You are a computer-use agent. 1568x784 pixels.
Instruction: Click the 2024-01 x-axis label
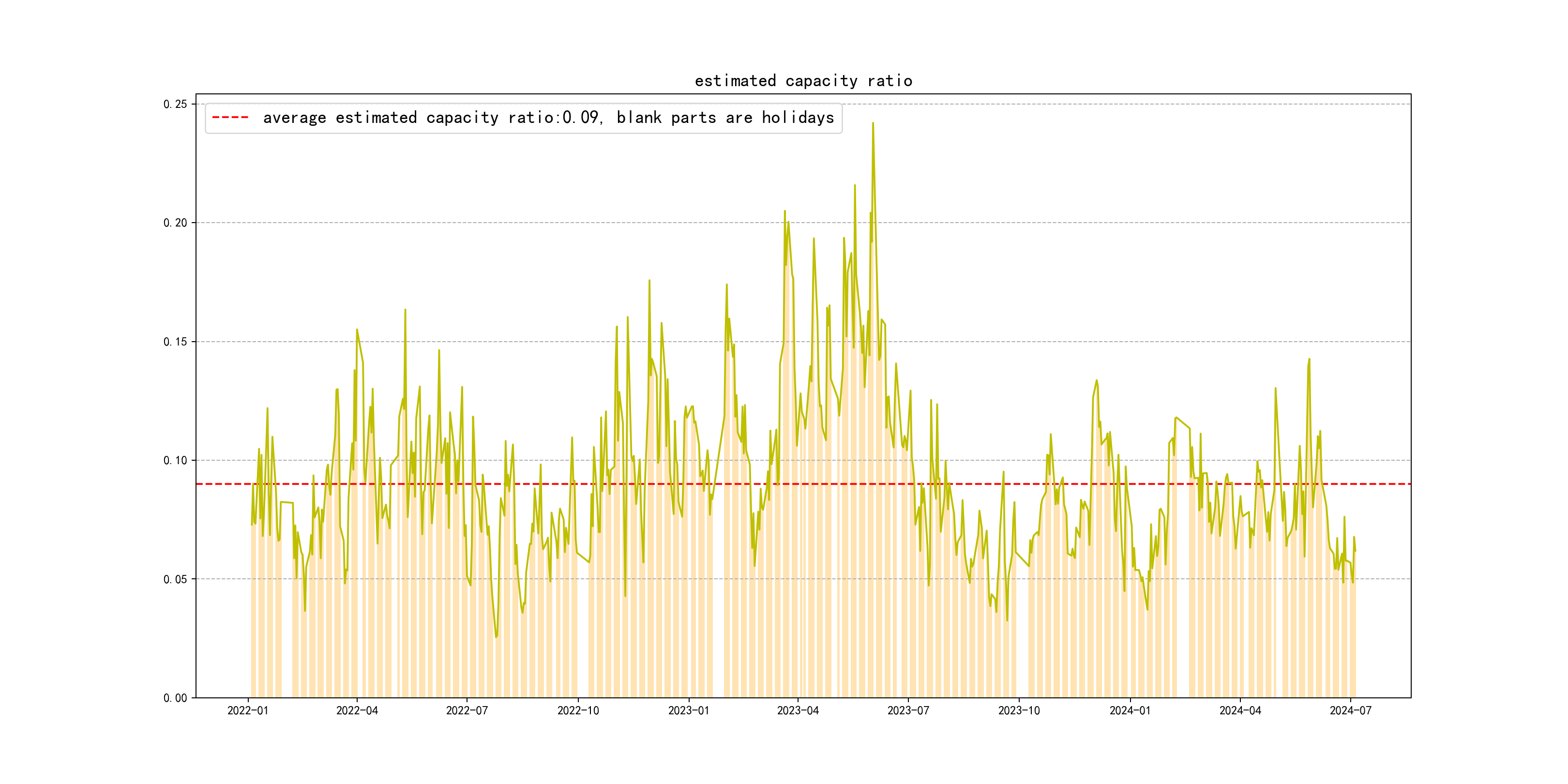click(1130, 710)
